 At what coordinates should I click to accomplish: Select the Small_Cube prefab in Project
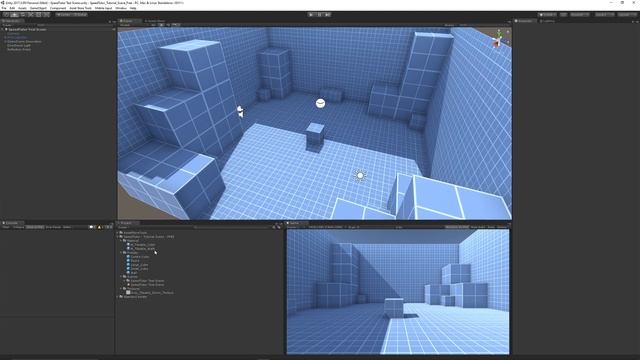pos(139,269)
